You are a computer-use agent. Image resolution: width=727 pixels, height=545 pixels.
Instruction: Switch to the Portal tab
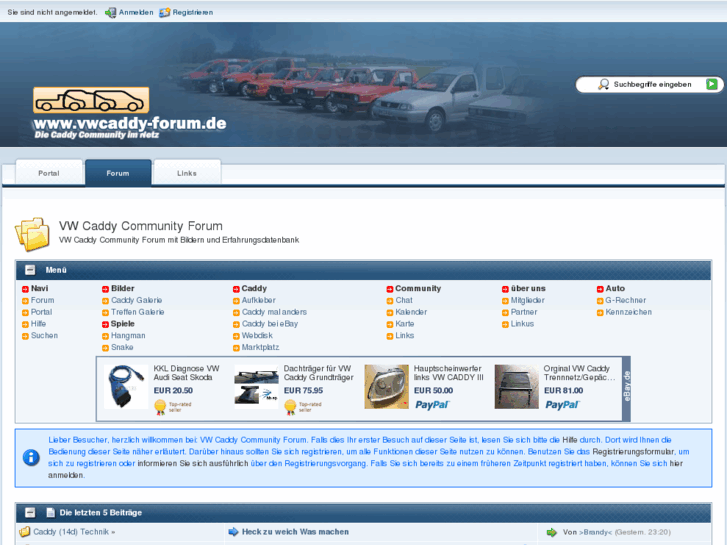[49, 173]
